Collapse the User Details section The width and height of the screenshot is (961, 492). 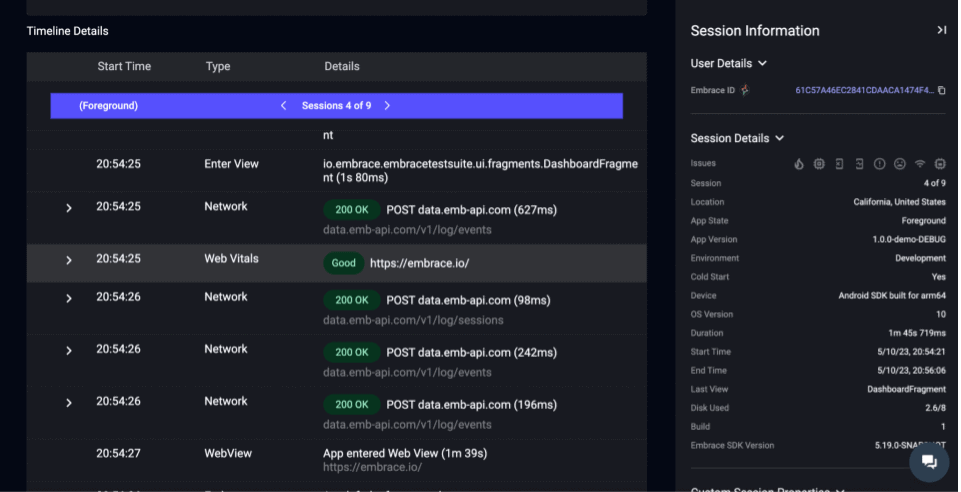(762, 63)
